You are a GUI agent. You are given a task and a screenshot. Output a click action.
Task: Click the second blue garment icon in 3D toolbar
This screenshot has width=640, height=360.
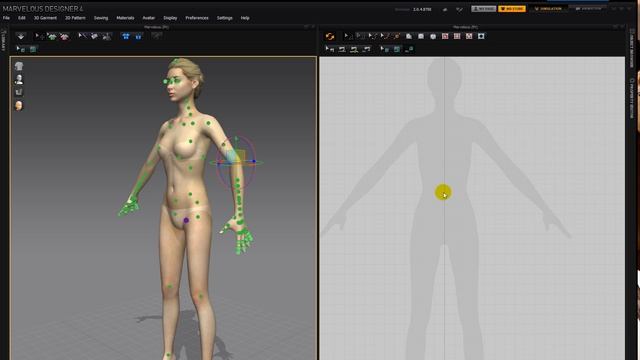click(138, 36)
